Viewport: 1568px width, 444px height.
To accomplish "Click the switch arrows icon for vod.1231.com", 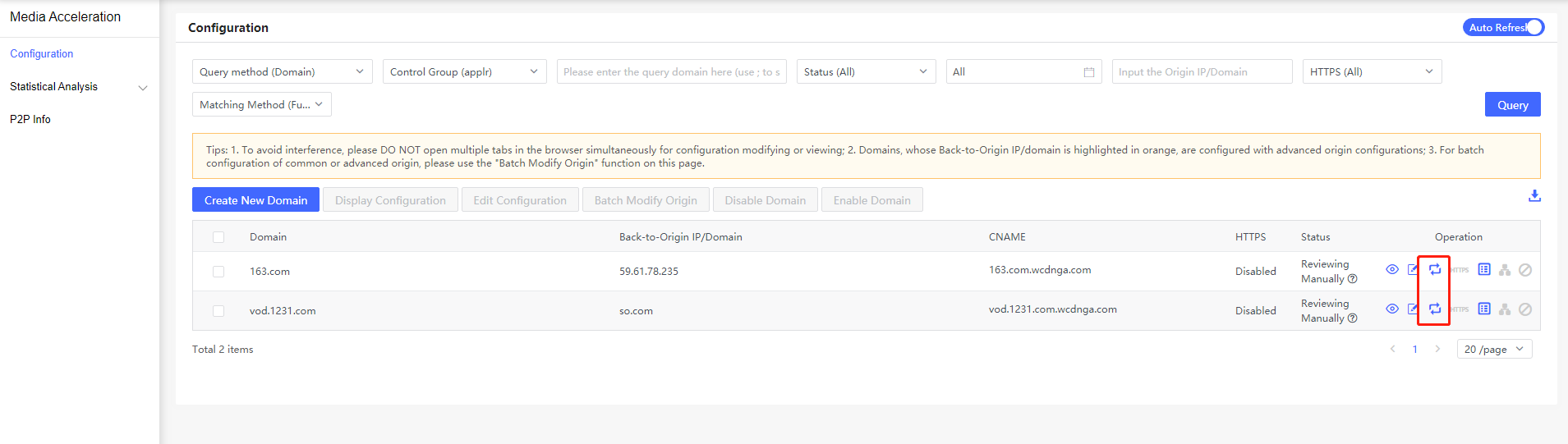I will point(1434,309).
